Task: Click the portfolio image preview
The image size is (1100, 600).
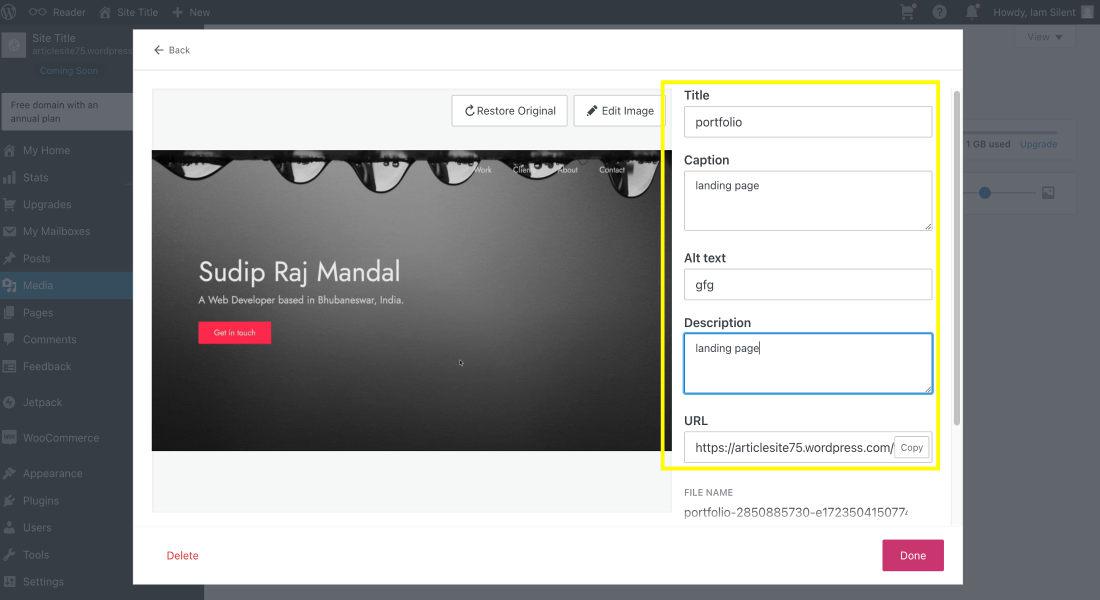Action: click(412, 300)
